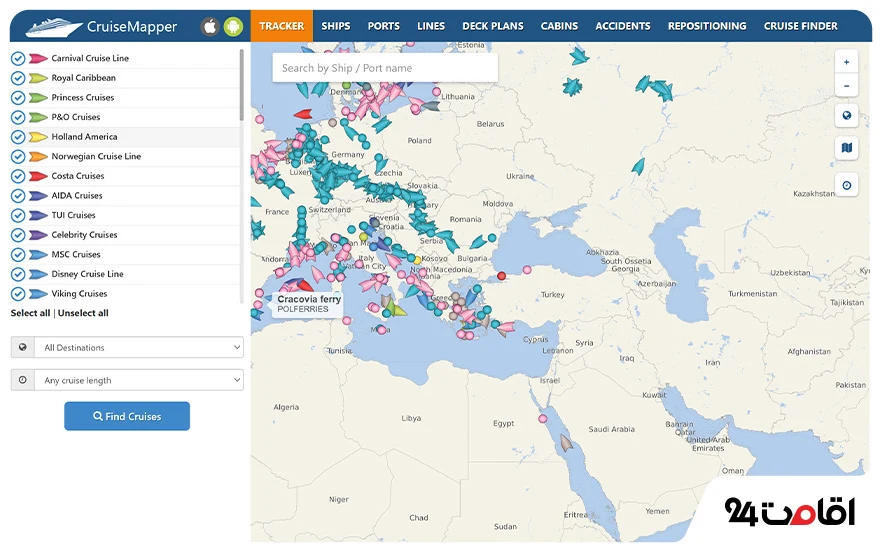882x552 pixels.
Task: Click the pink port marker in Egypt
Action: click(x=542, y=419)
